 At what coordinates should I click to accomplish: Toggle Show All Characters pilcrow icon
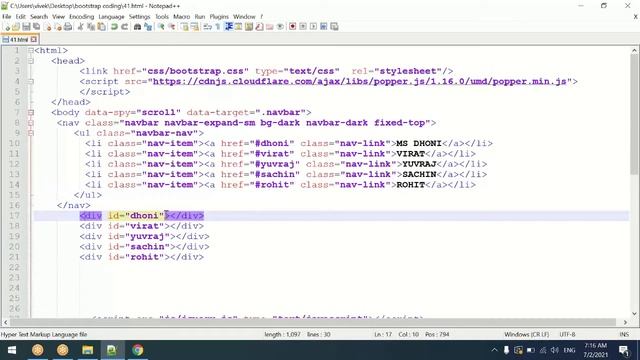[x=218, y=27]
